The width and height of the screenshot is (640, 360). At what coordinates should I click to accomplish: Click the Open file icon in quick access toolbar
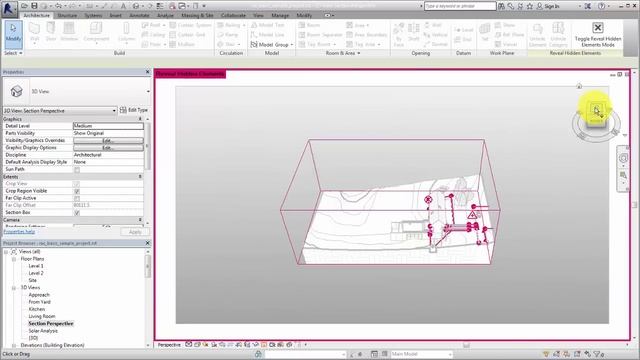(x=24, y=6)
